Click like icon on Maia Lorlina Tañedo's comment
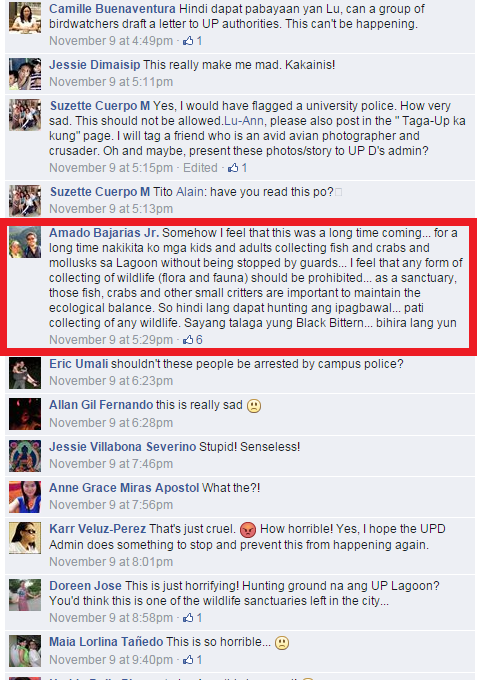The width and height of the screenshot is (479, 680). pos(188,660)
